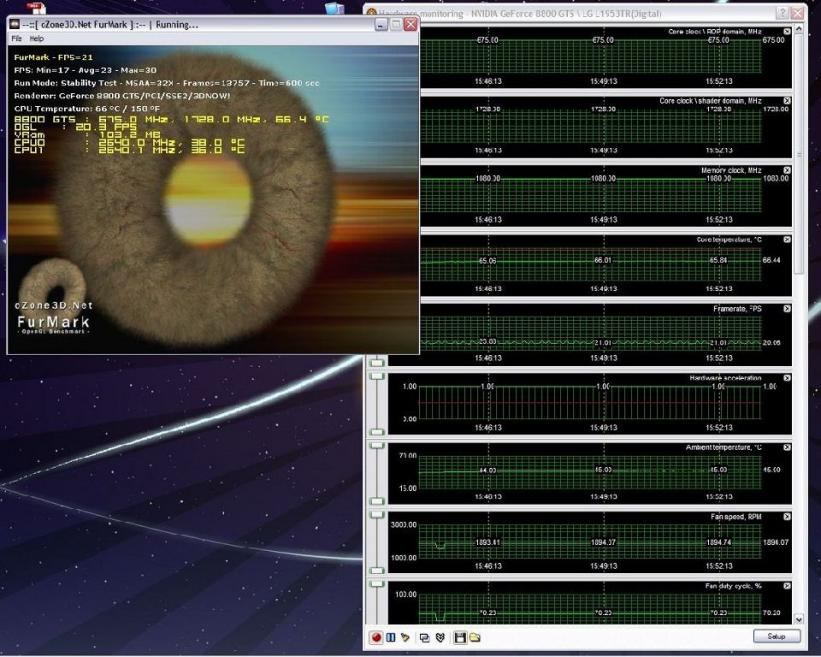Click the 'Renderer: GeForce 8800 GTS' line in FurMark
821x657 pixels.
pyautogui.click(x=122, y=96)
